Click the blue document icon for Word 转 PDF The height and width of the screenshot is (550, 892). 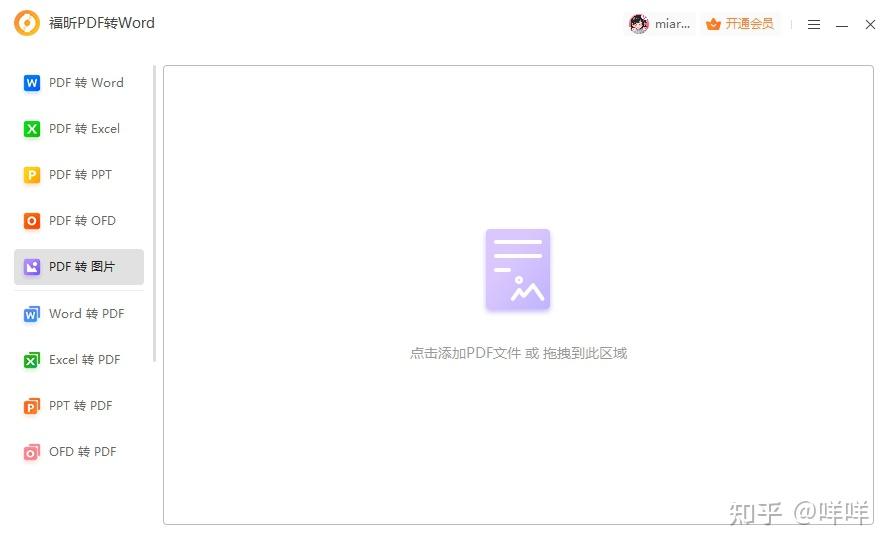32,314
